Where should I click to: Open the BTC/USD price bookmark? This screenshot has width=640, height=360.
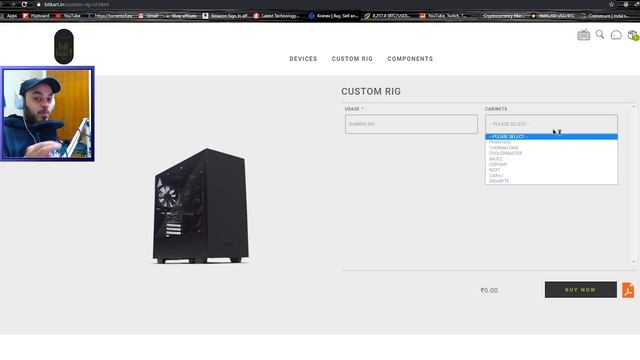[387, 16]
